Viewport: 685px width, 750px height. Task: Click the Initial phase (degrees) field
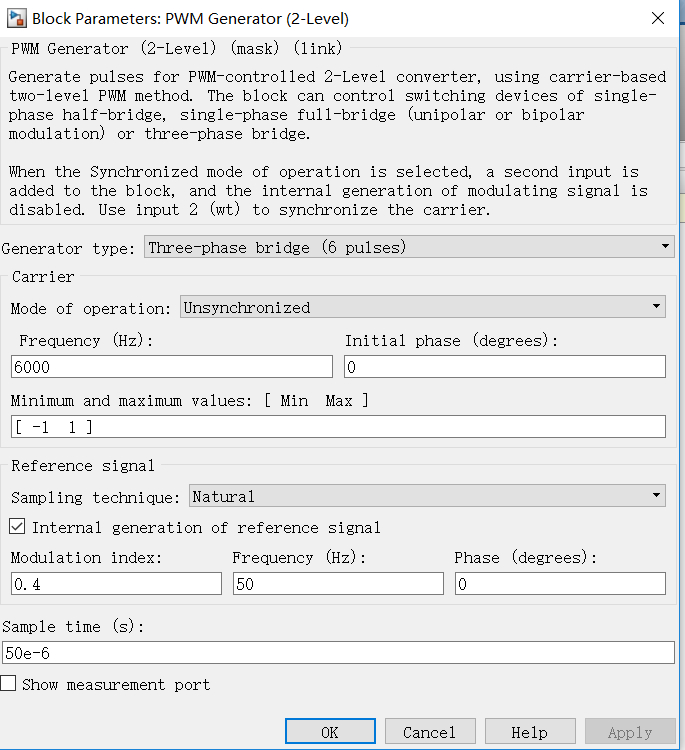(504, 367)
